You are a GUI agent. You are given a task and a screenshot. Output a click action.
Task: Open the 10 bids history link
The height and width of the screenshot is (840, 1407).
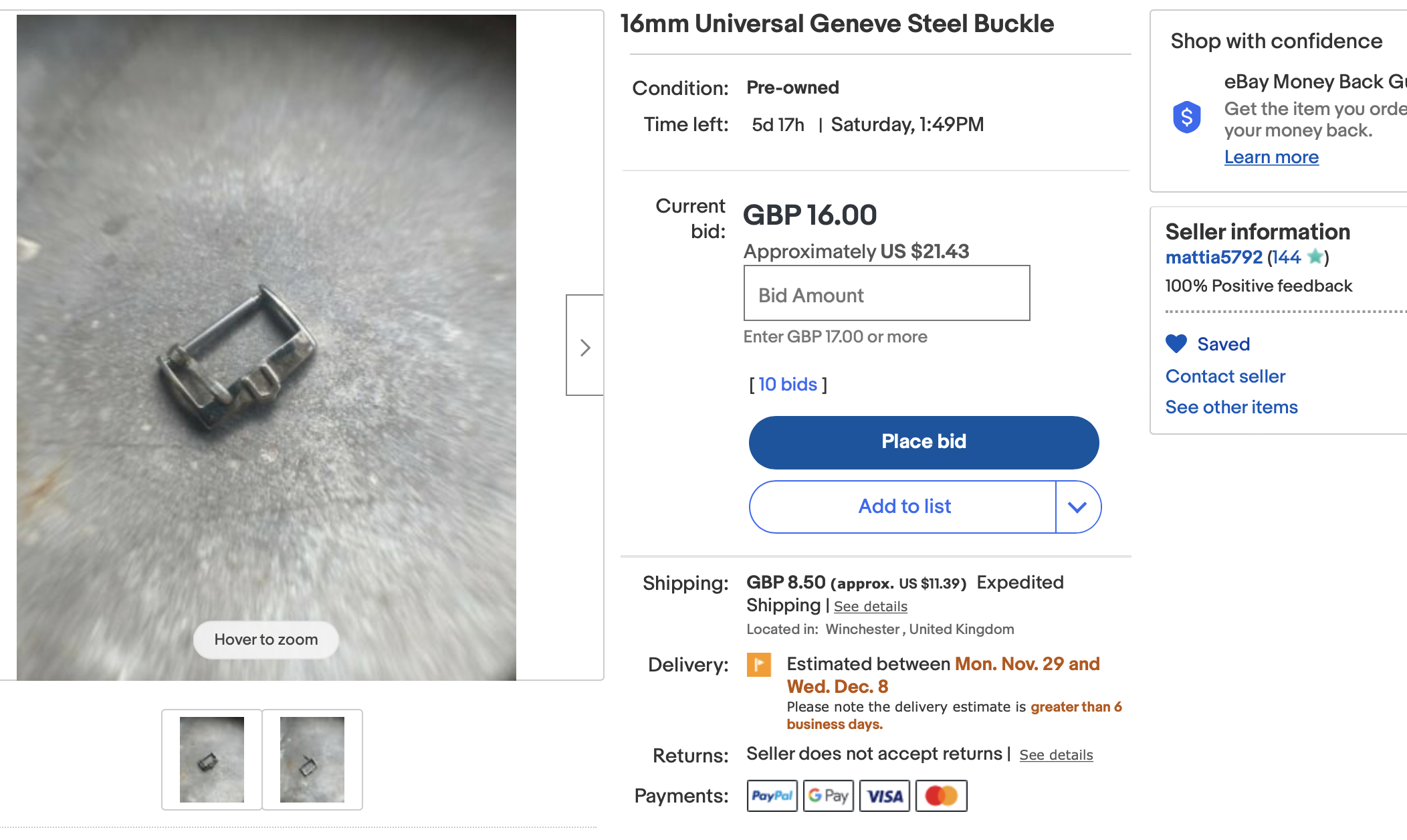point(788,385)
